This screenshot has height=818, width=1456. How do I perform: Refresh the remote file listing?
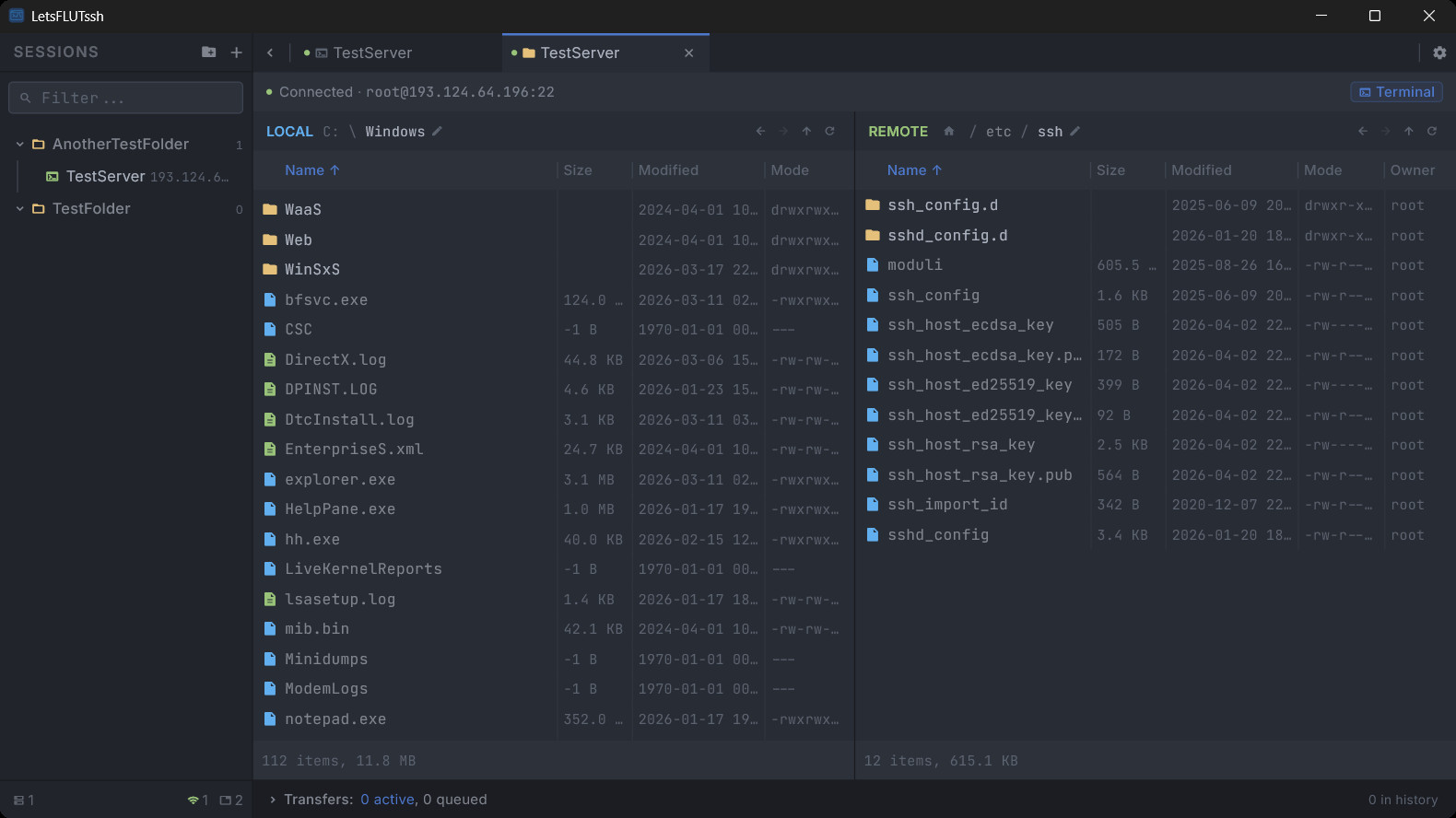click(x=1432, y=132)
